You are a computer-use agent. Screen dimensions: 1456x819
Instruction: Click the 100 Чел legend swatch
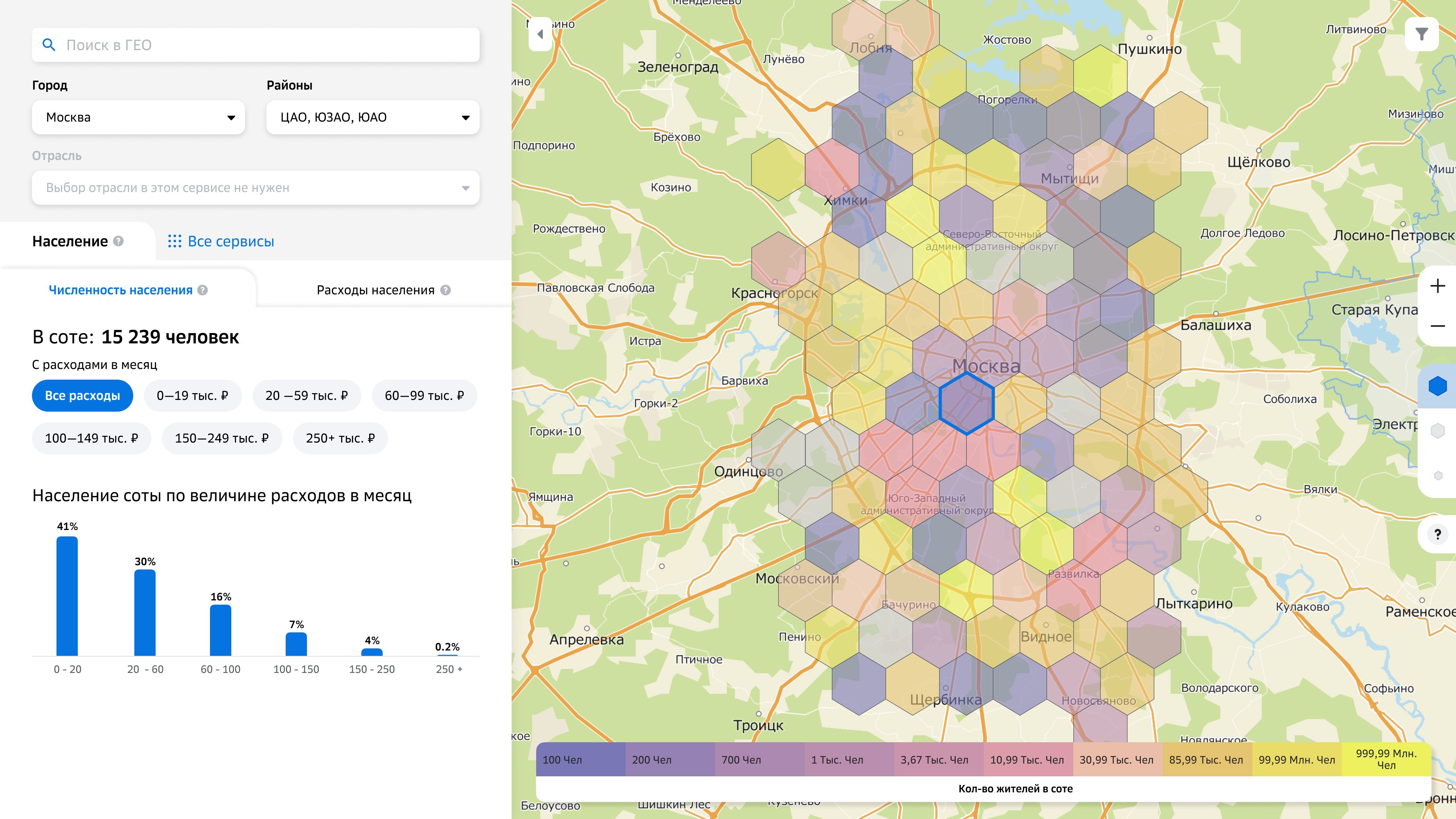(581, 760)
